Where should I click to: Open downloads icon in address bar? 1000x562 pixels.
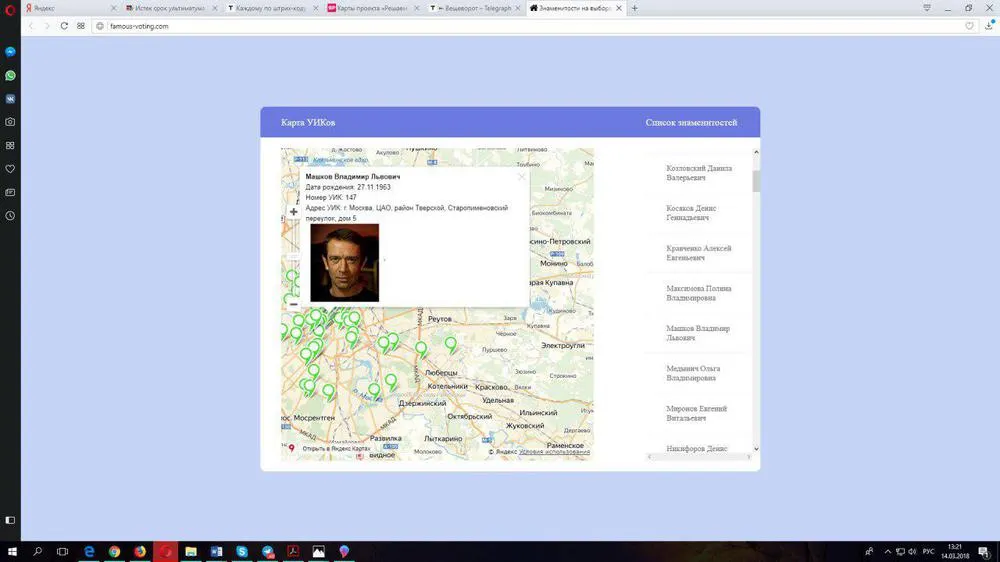tap(989, 26)
